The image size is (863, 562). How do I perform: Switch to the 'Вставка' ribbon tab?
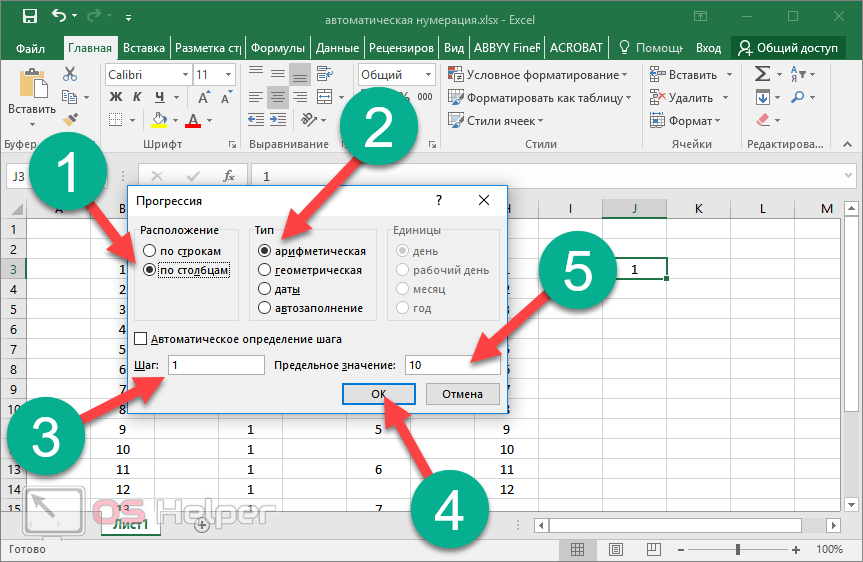(x=144, y=48)
